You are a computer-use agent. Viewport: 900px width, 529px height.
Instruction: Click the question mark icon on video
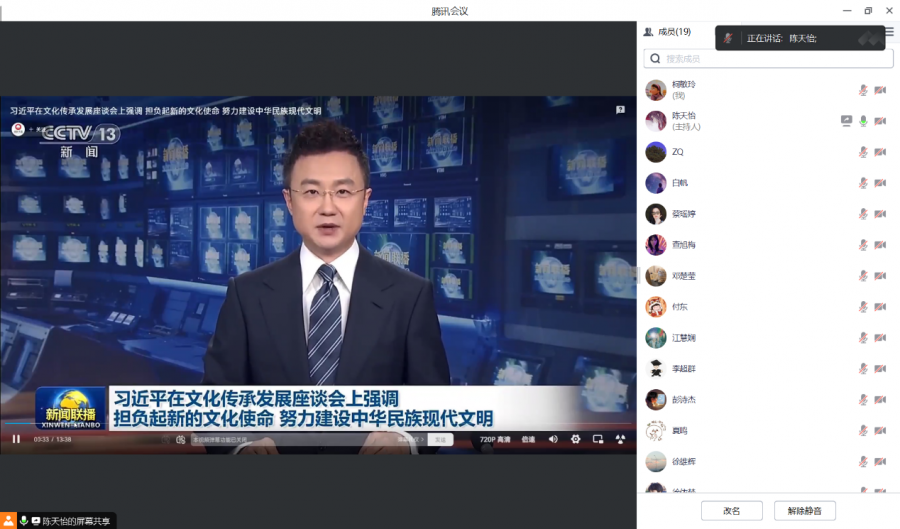coord(620,110)
